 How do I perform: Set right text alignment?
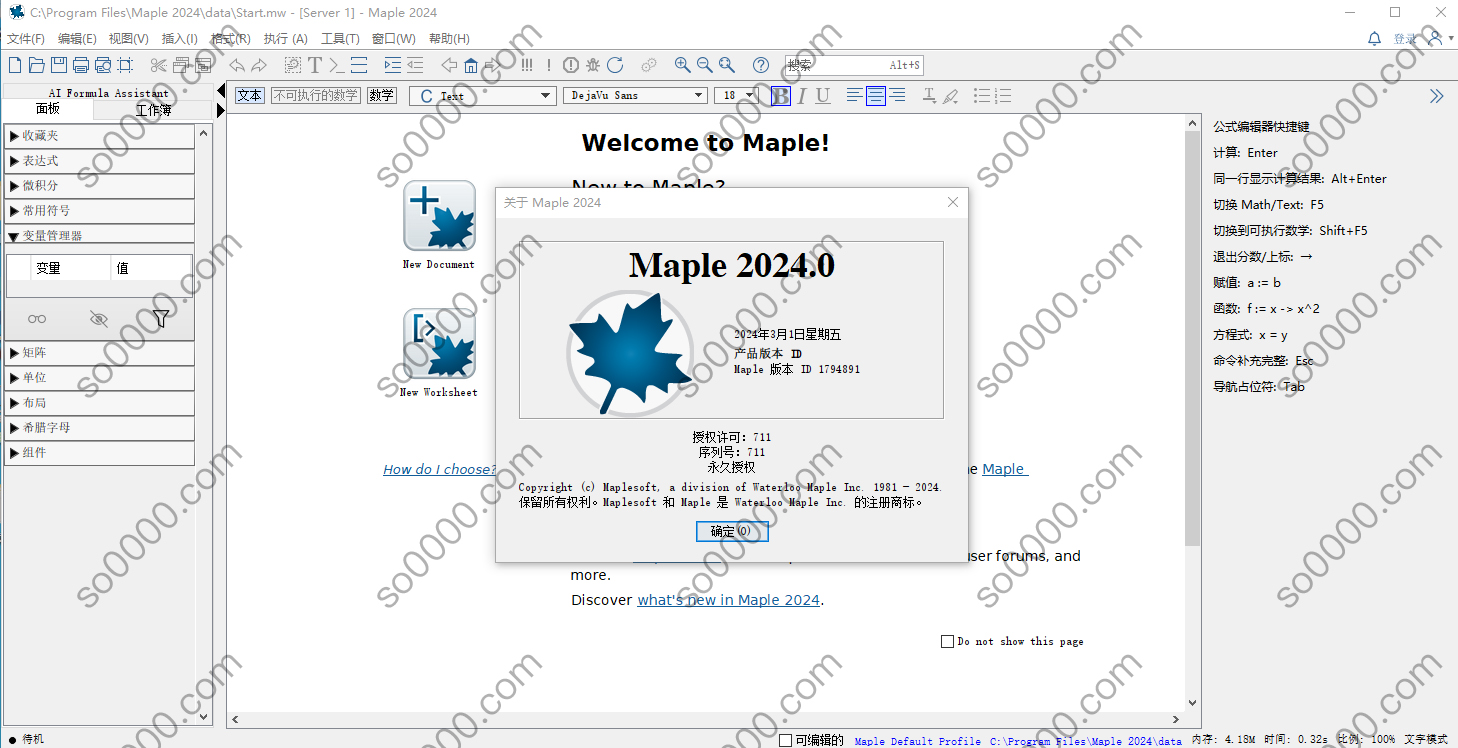898,96
